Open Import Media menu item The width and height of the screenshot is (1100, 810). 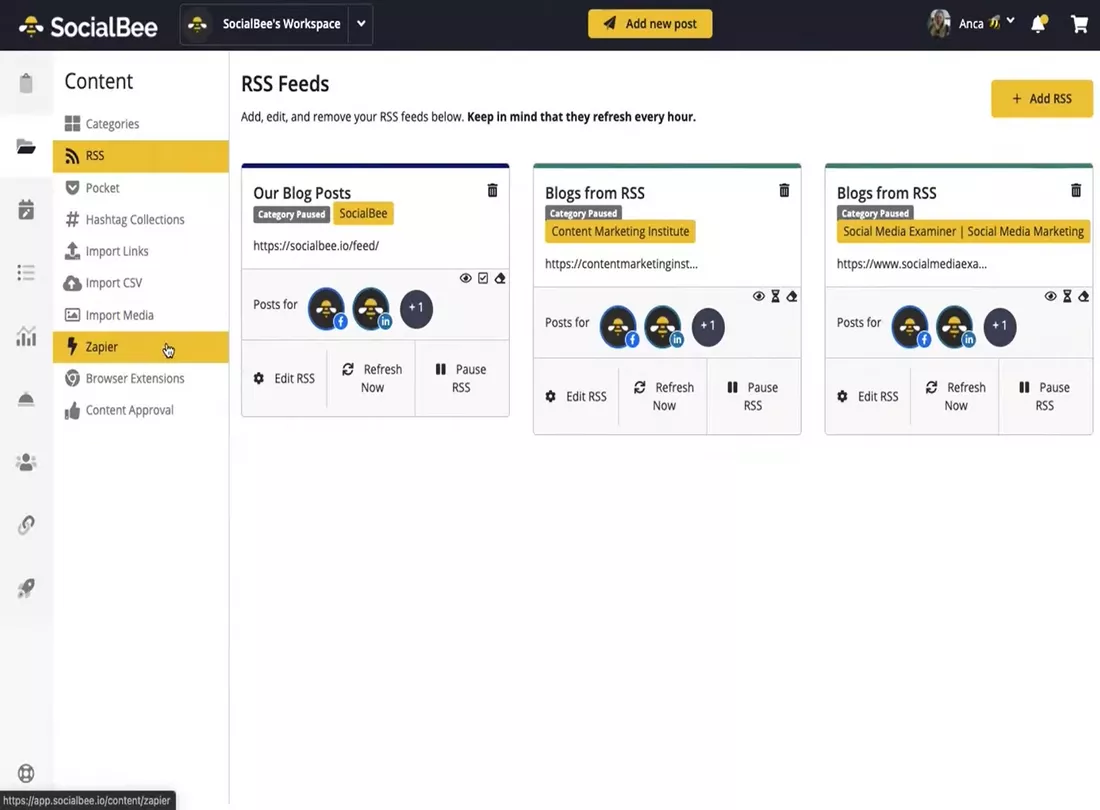click(x=140, y=315)
